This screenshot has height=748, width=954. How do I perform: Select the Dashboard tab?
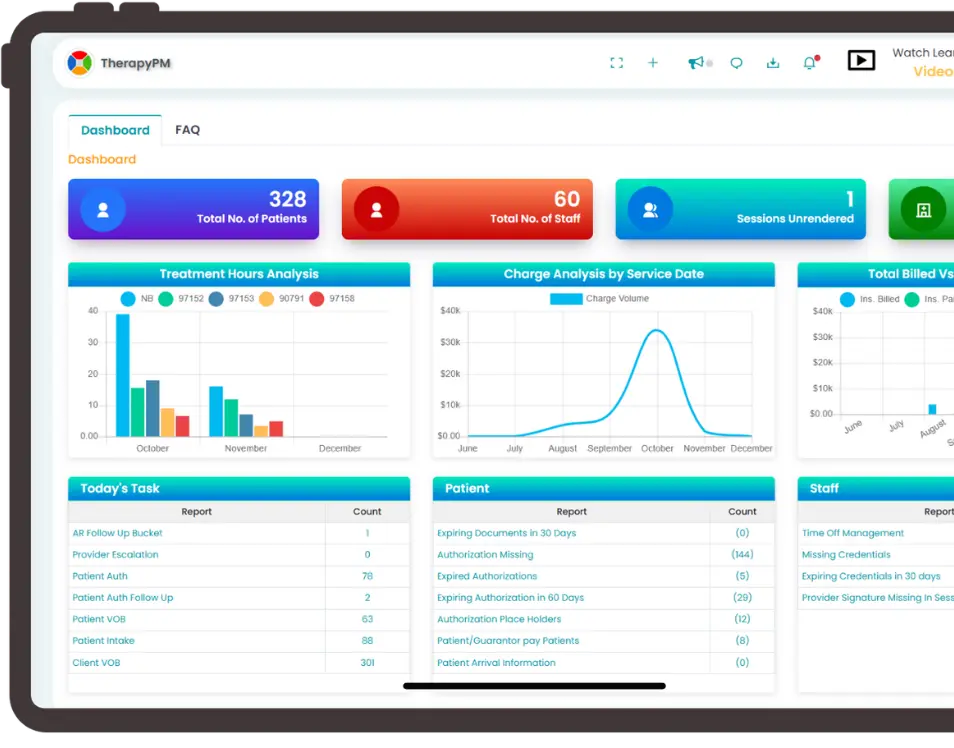coord(114,129)
